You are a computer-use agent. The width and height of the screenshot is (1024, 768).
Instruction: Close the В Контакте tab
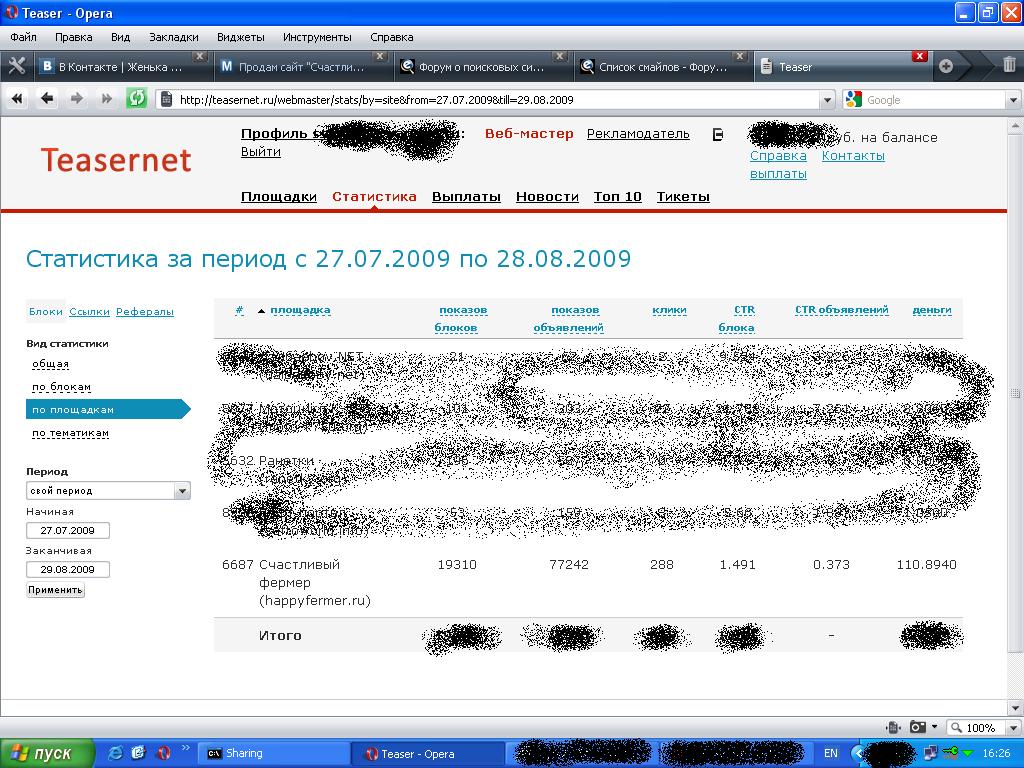click(x=200, y=56)
